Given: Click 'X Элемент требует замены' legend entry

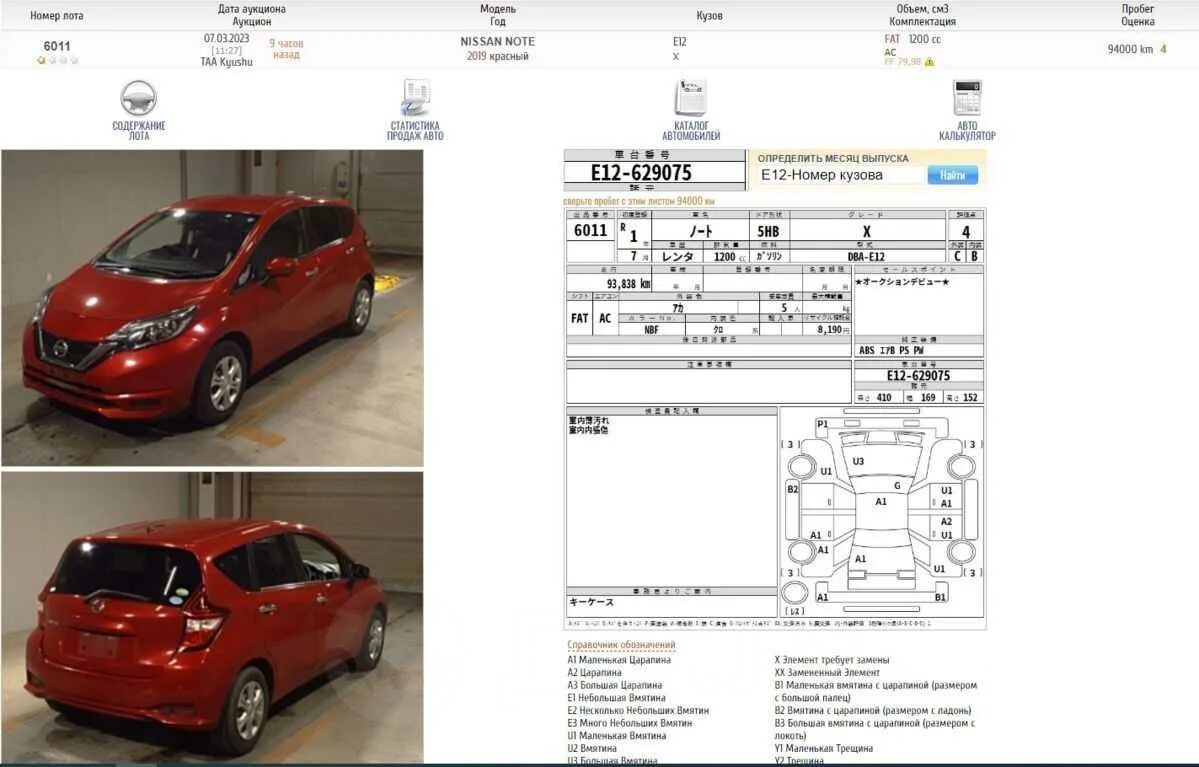Looking at the screenshot, I should 832,660.
